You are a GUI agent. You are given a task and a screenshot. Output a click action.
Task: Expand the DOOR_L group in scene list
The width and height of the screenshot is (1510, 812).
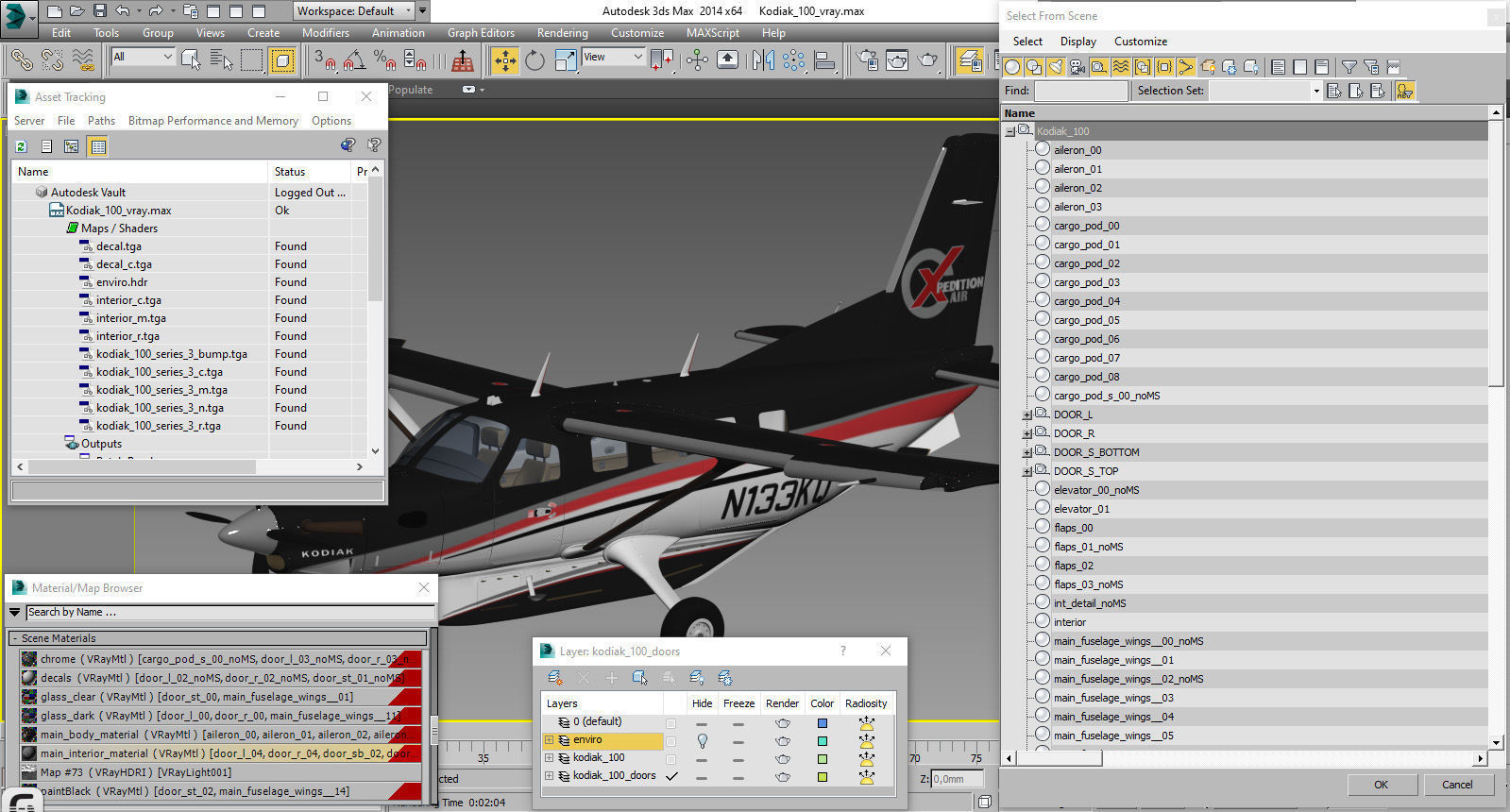click(1026, 414)
